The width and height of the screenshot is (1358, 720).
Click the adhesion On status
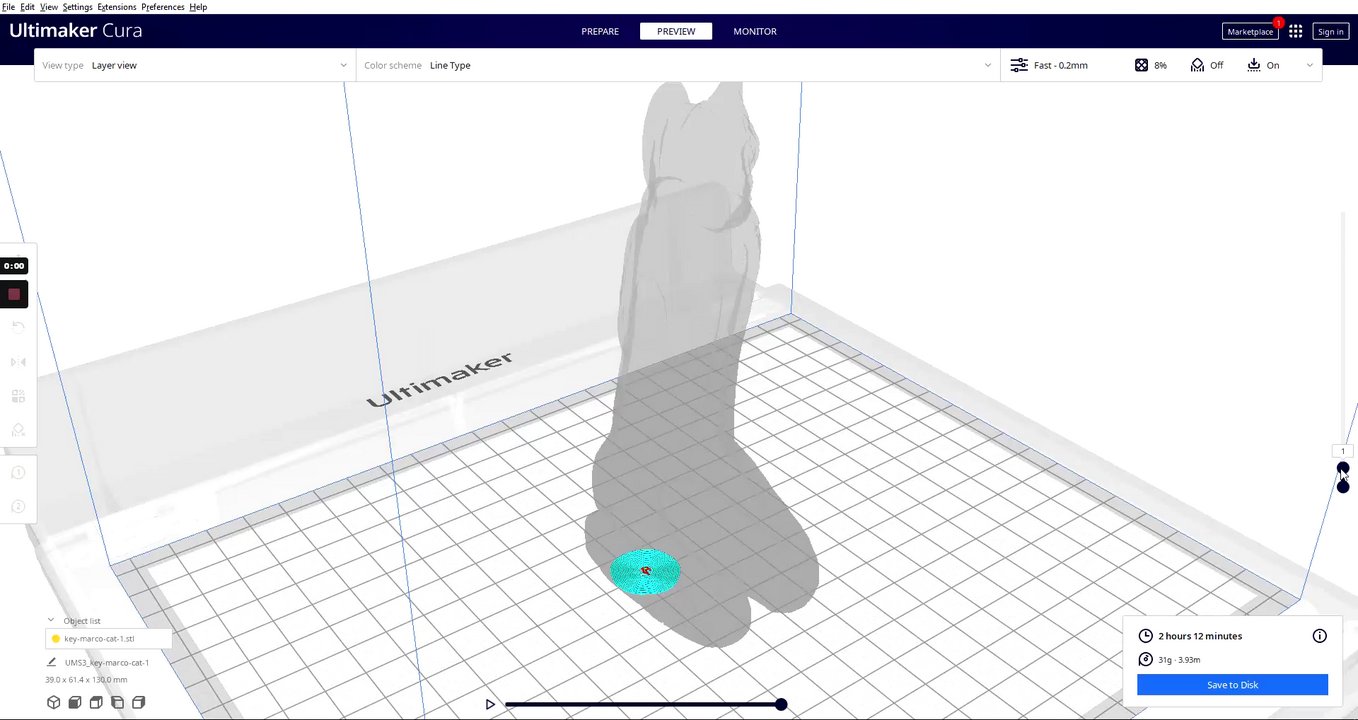[1273, 65]
